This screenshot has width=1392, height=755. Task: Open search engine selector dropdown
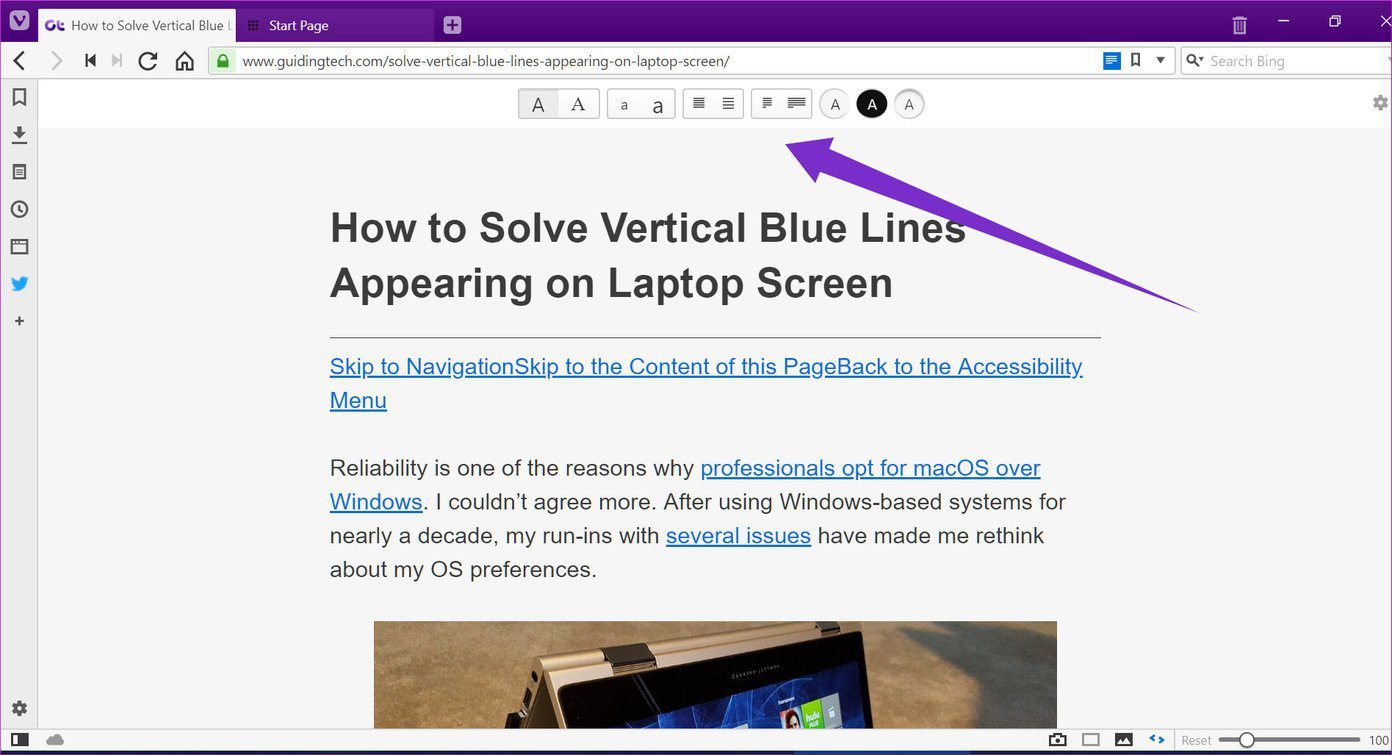pos(1194,61)
